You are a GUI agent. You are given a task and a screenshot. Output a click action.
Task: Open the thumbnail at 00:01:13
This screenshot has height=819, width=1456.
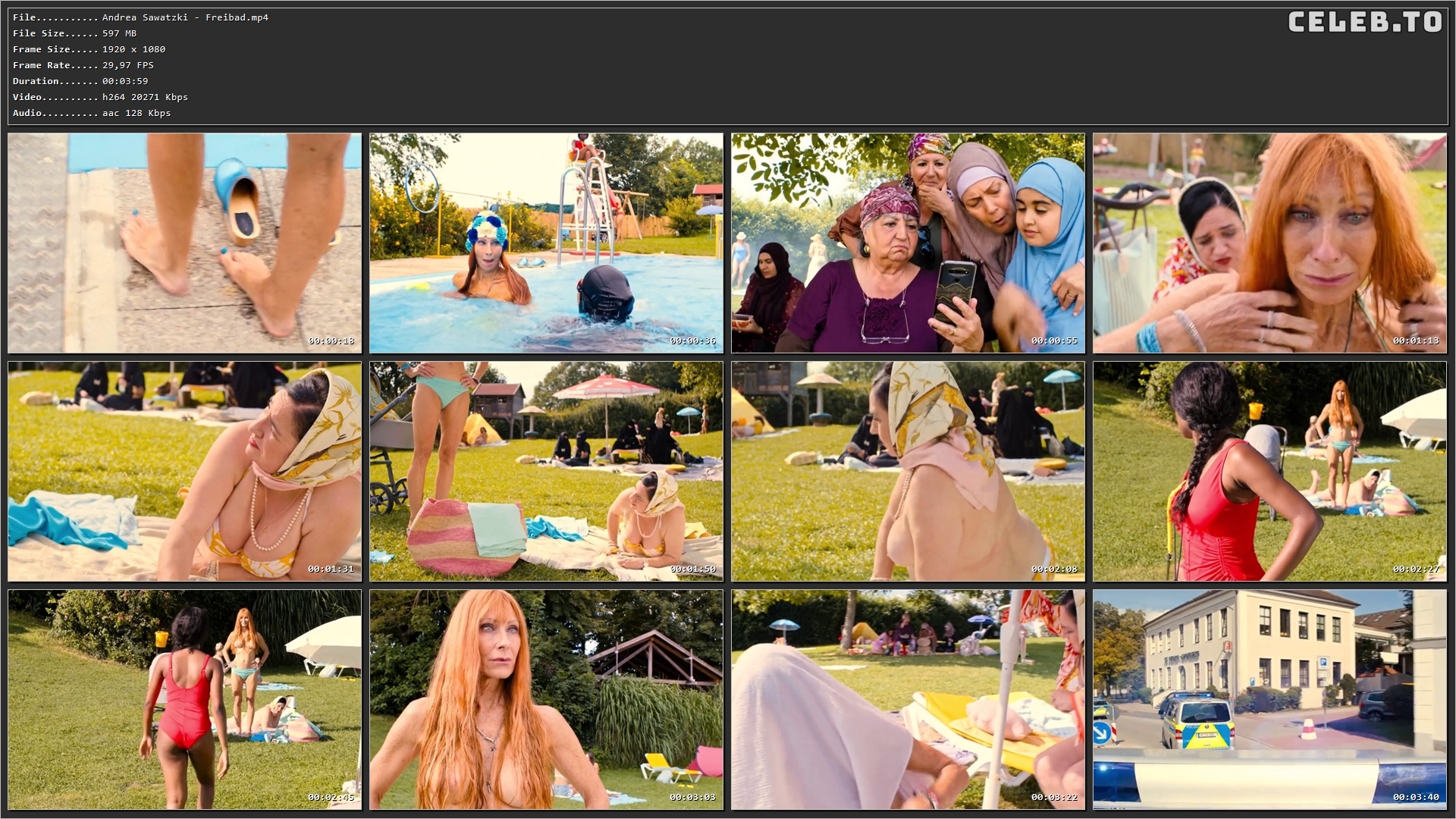coord(1269,243)
